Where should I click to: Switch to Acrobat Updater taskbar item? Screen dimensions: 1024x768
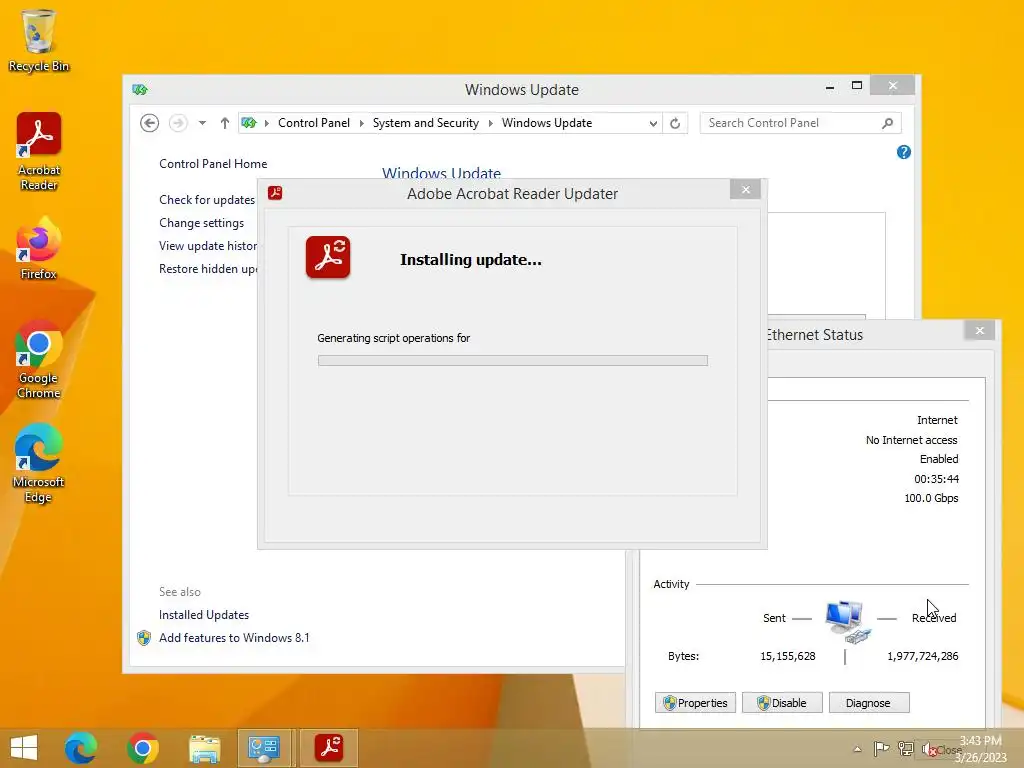coord(329,748)
